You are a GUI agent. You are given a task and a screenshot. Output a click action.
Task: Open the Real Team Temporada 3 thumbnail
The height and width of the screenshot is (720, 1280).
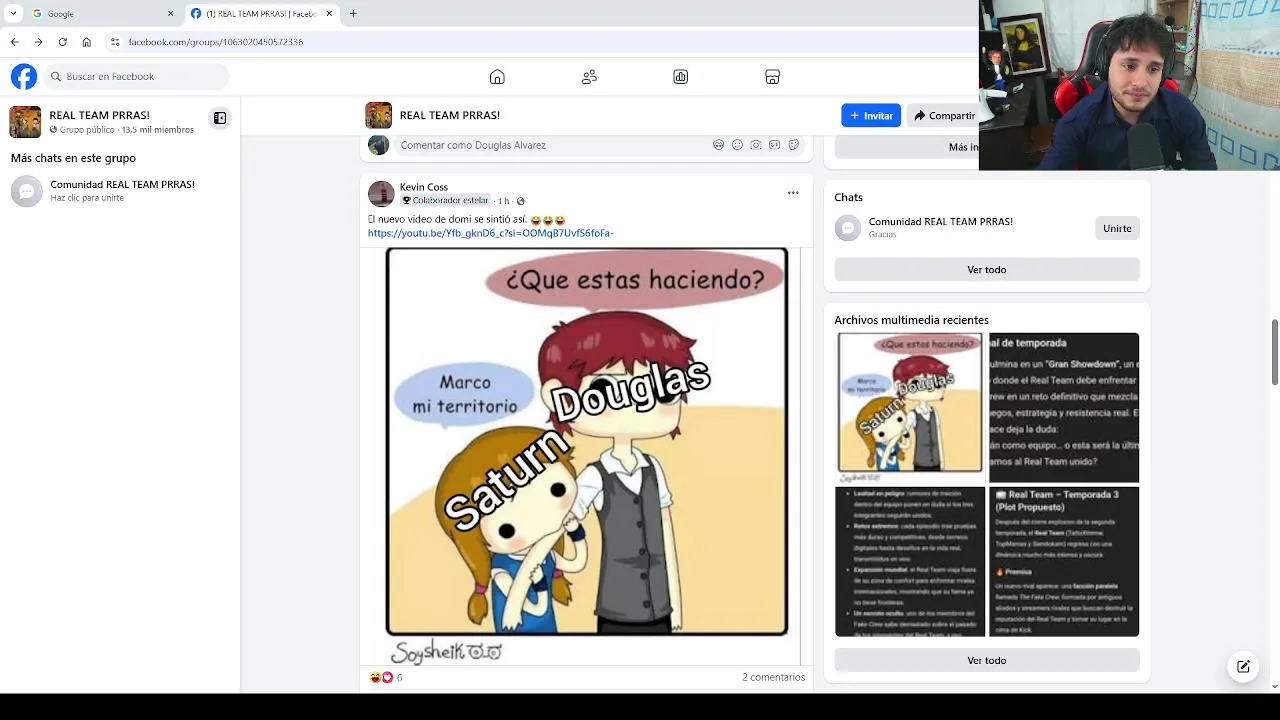1064,561
